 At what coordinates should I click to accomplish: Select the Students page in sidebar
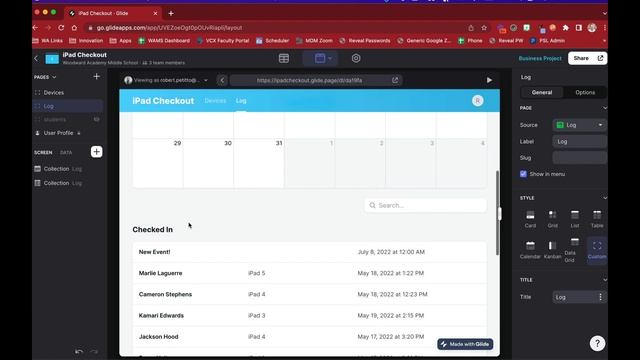pyautogui.click(x=67, y=119)
